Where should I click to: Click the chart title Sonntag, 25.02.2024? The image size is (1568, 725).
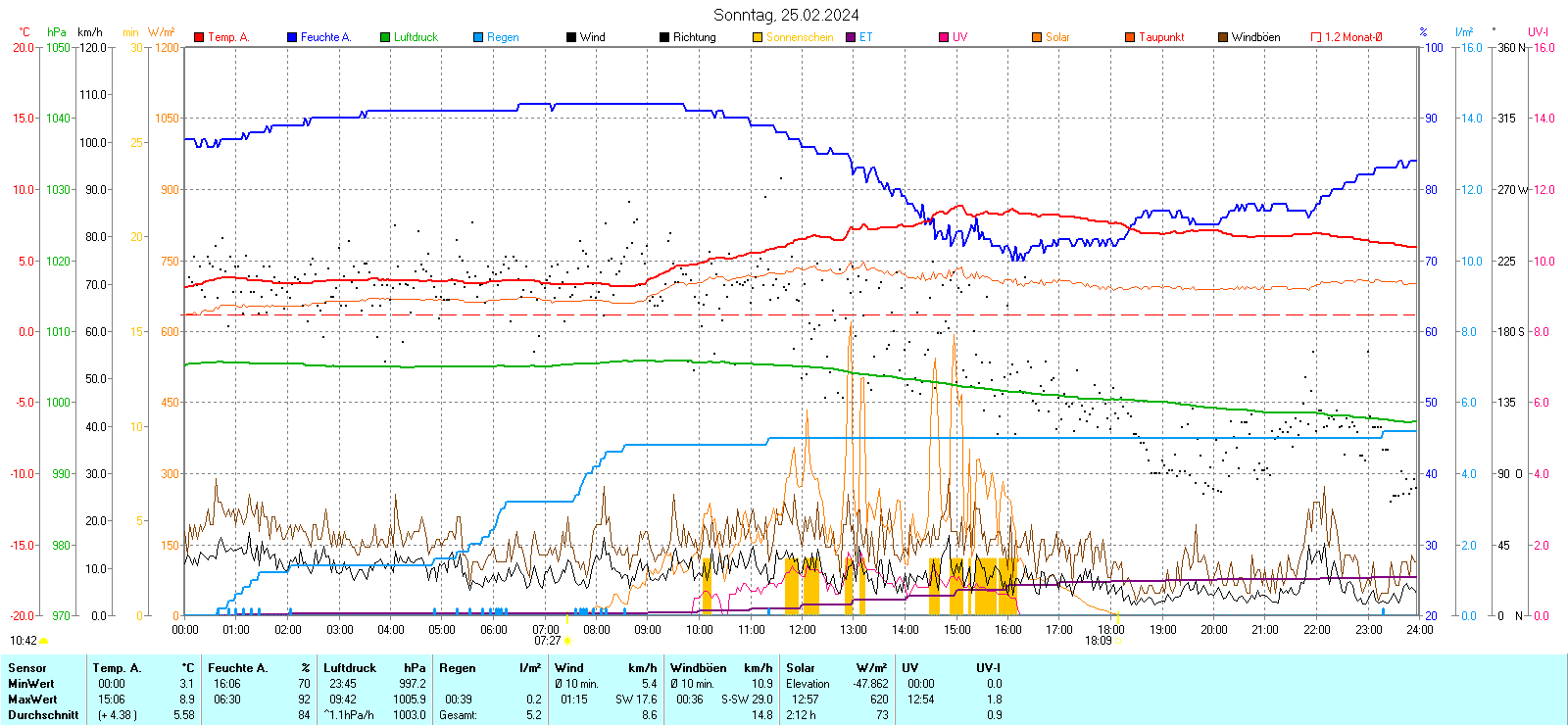pos(786,15)
